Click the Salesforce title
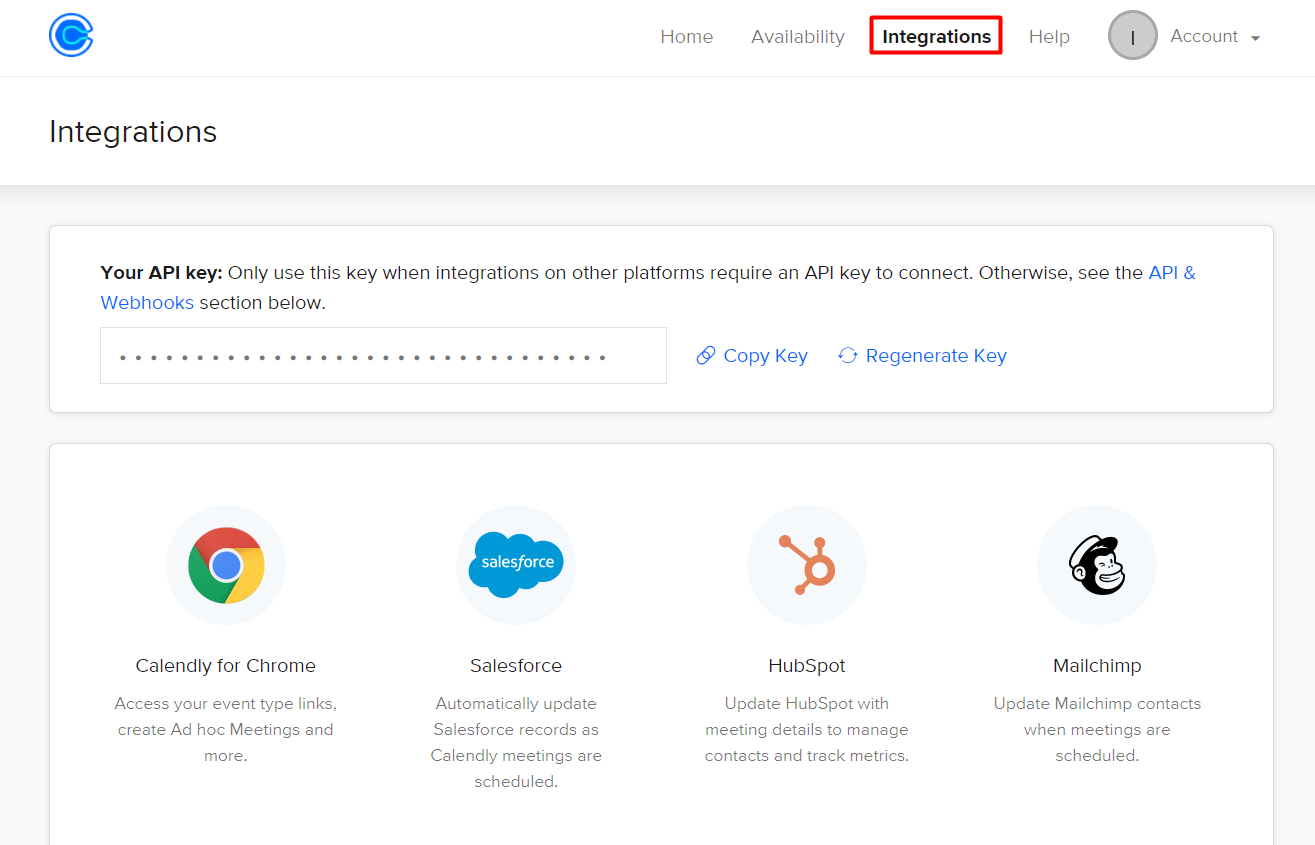 click(516, 666)
